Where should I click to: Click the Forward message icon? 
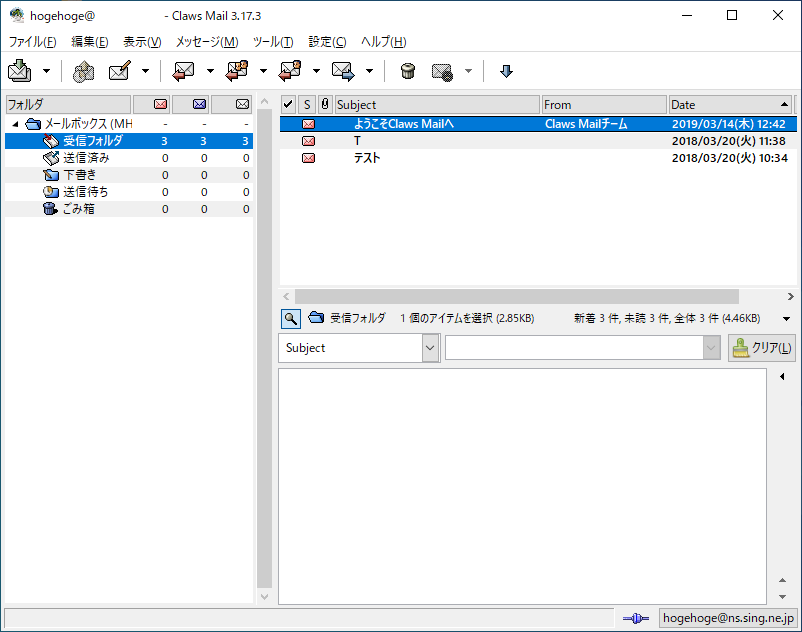click(x=343, y=71)
